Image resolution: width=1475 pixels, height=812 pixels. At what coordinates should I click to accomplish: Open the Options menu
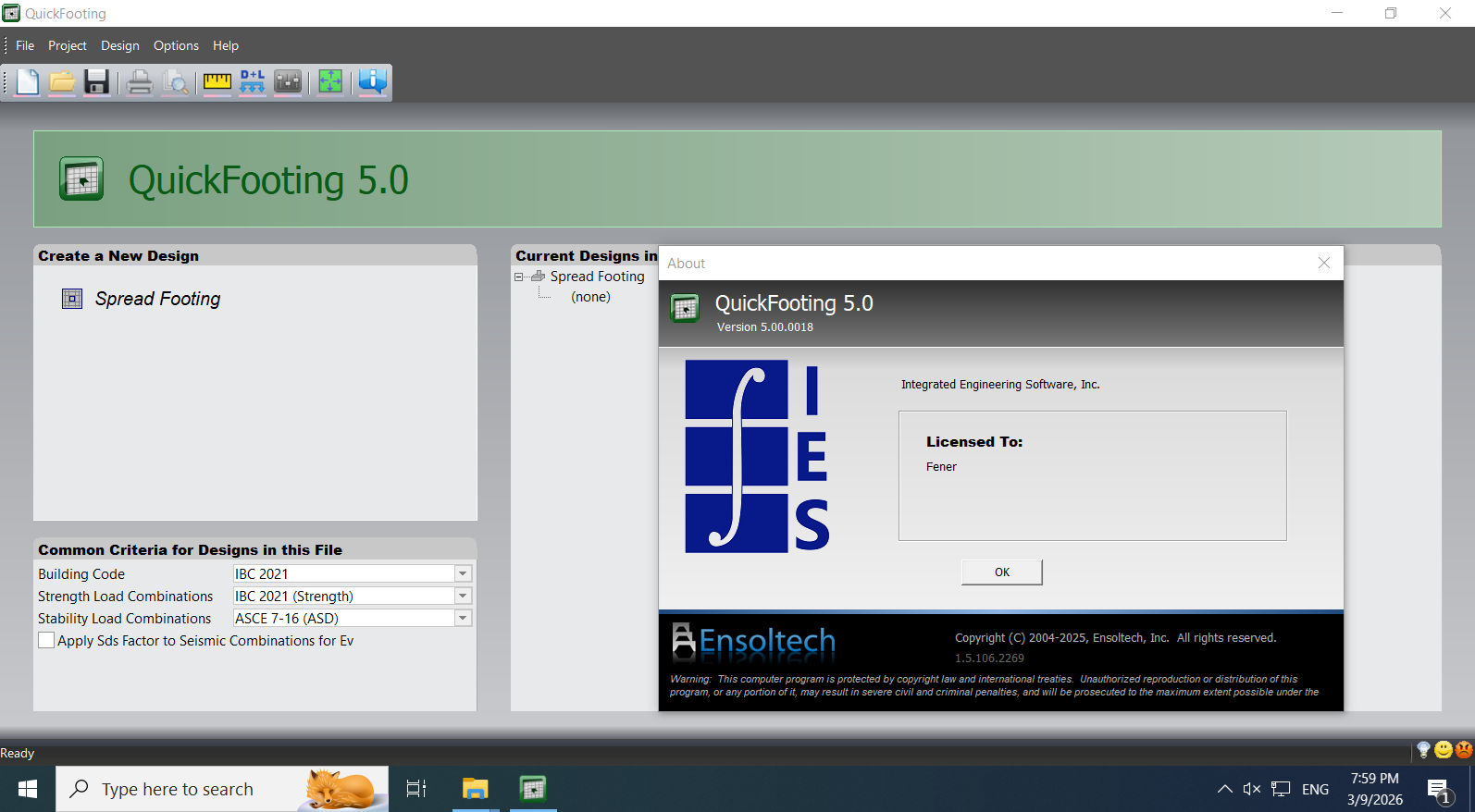pos(176,45)
